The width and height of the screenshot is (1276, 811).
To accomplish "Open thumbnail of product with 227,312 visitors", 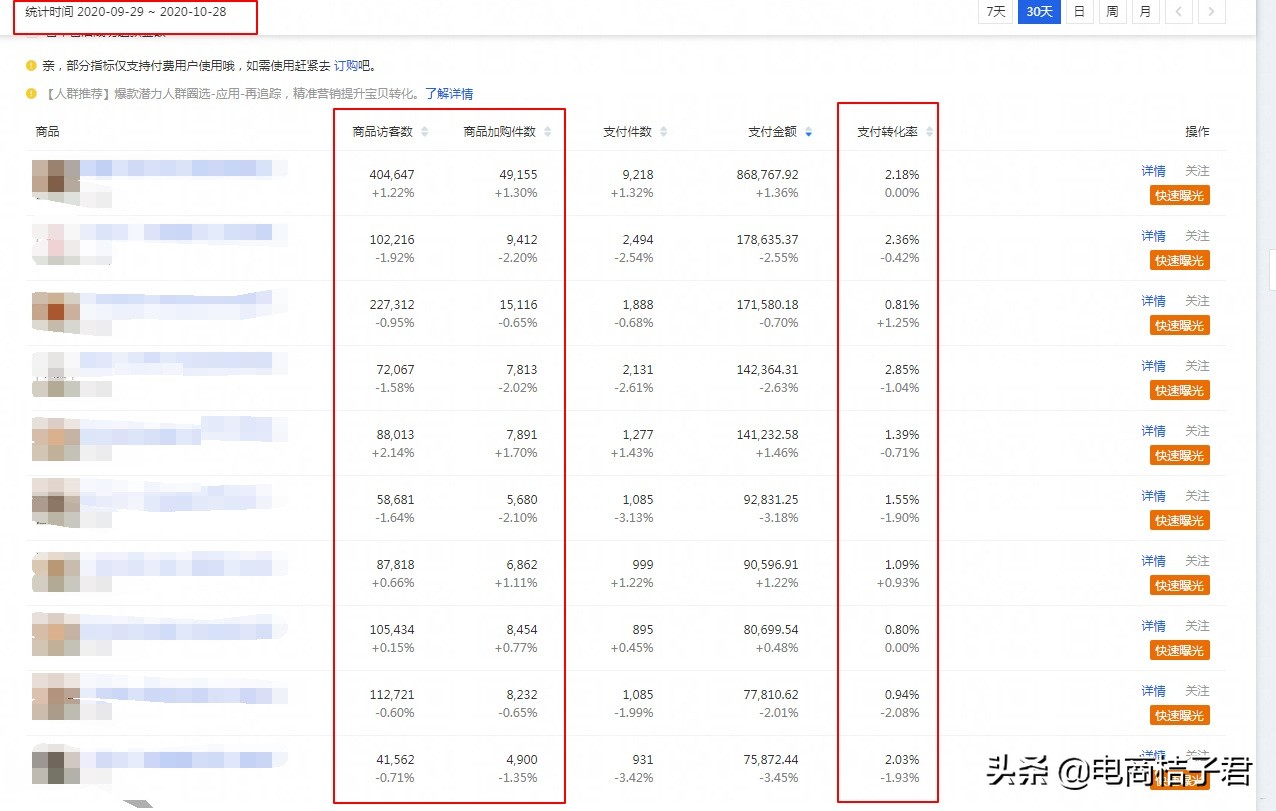I will tap(56, 313).
